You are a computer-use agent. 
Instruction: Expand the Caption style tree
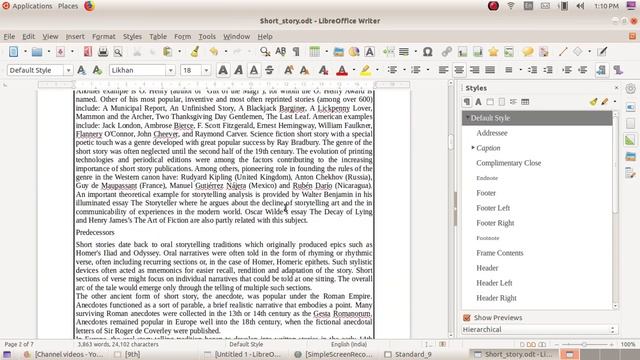click(473, 147)
